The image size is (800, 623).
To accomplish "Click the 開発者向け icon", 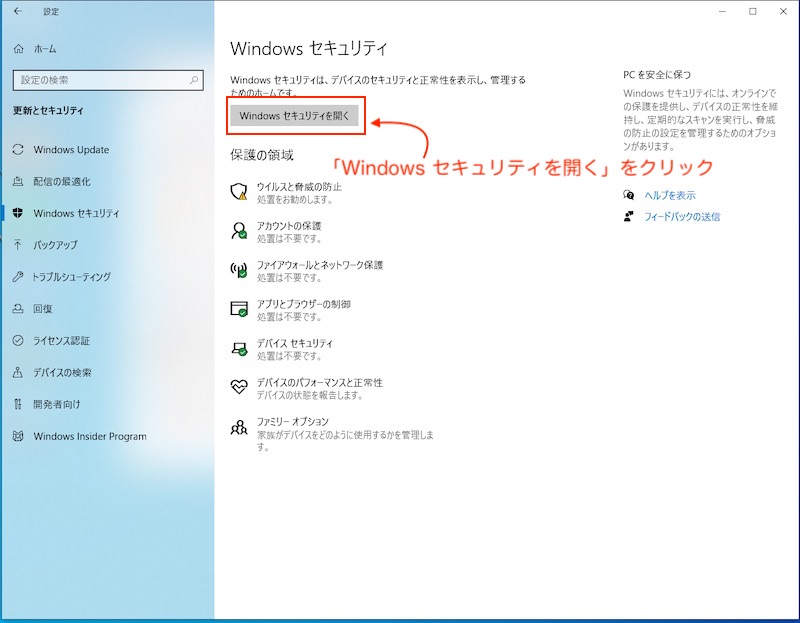I will coord(18,404).
